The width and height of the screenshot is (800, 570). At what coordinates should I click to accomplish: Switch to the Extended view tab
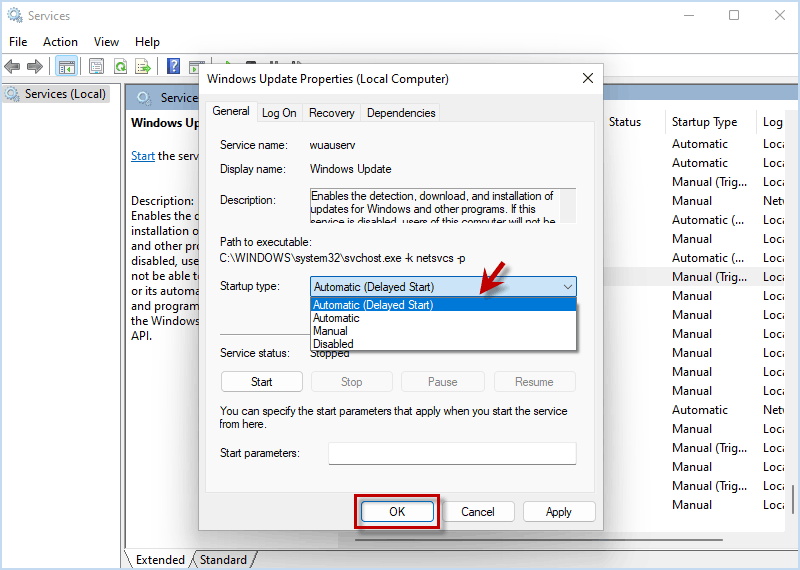(x=160, y=560)
